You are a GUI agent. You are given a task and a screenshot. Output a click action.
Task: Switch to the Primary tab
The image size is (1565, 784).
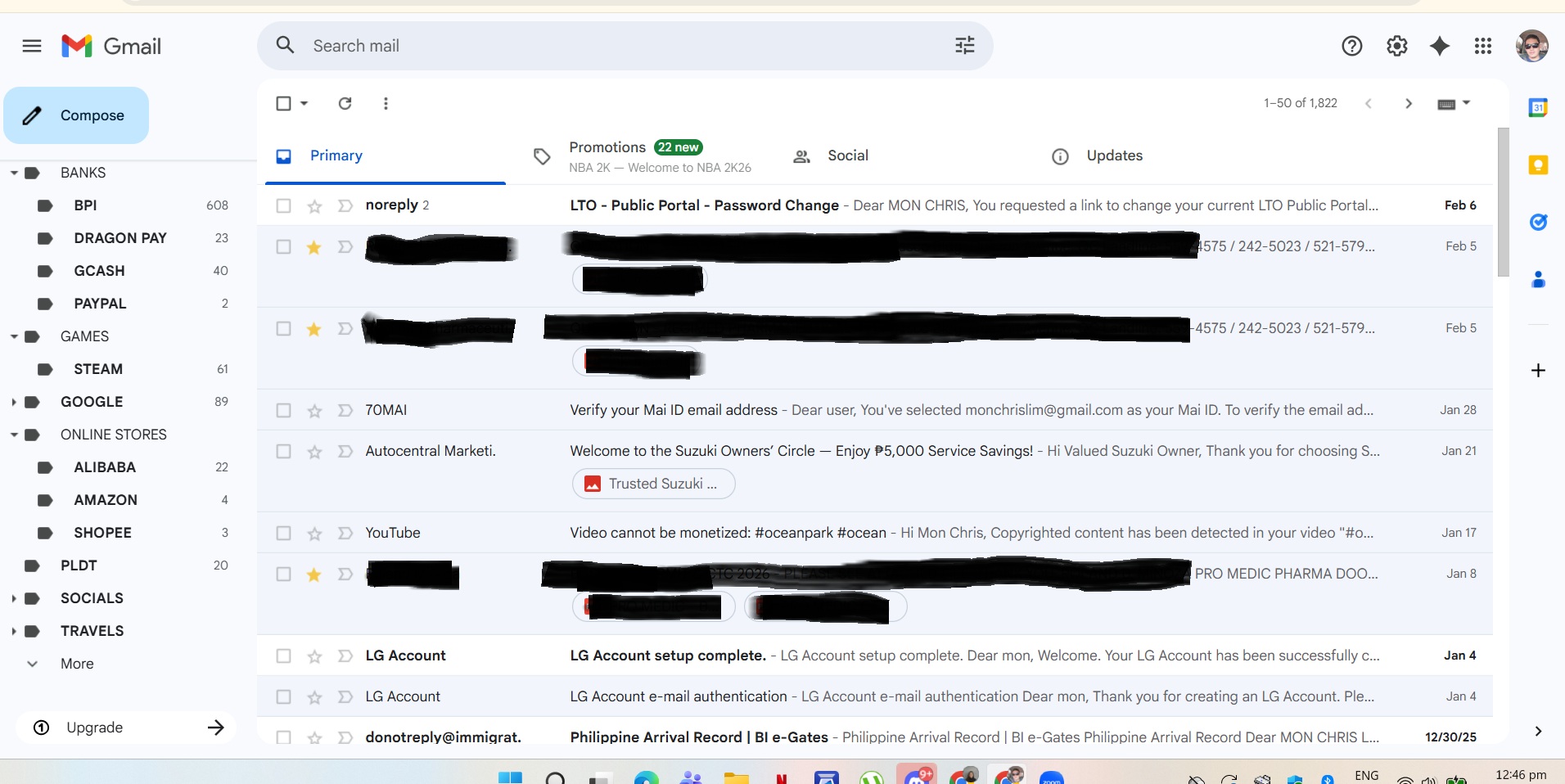coord(386,155)
